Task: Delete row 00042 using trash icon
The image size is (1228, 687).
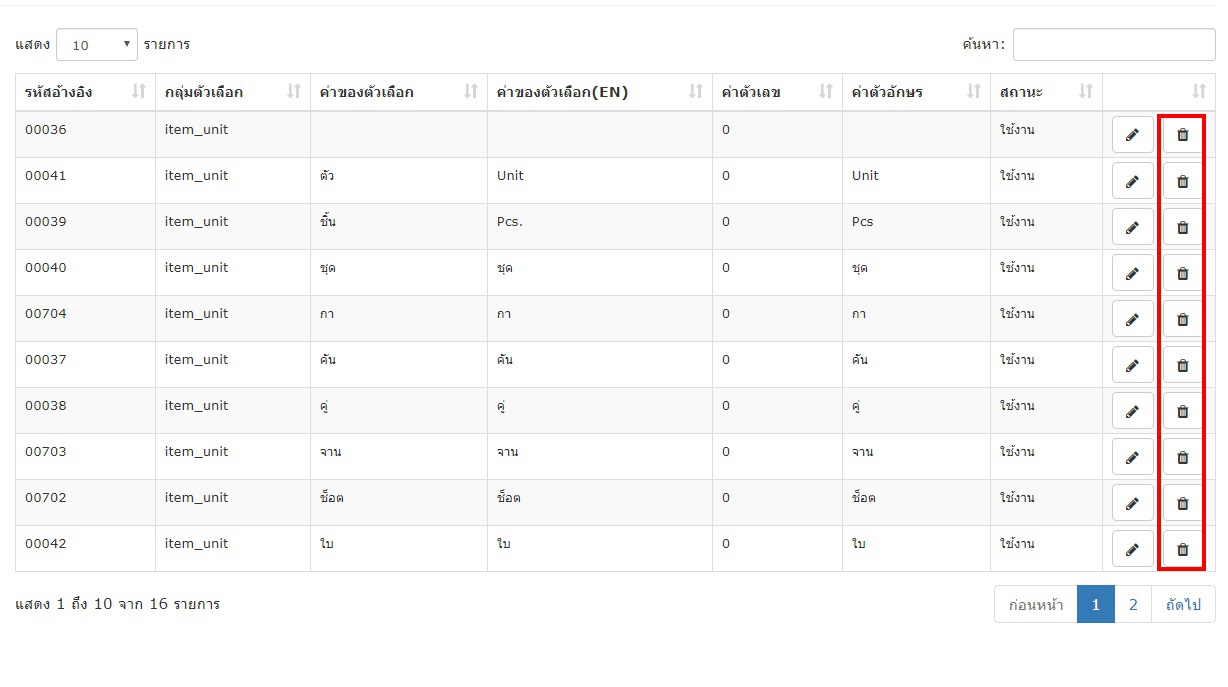Action: (x=1182, y=549)
